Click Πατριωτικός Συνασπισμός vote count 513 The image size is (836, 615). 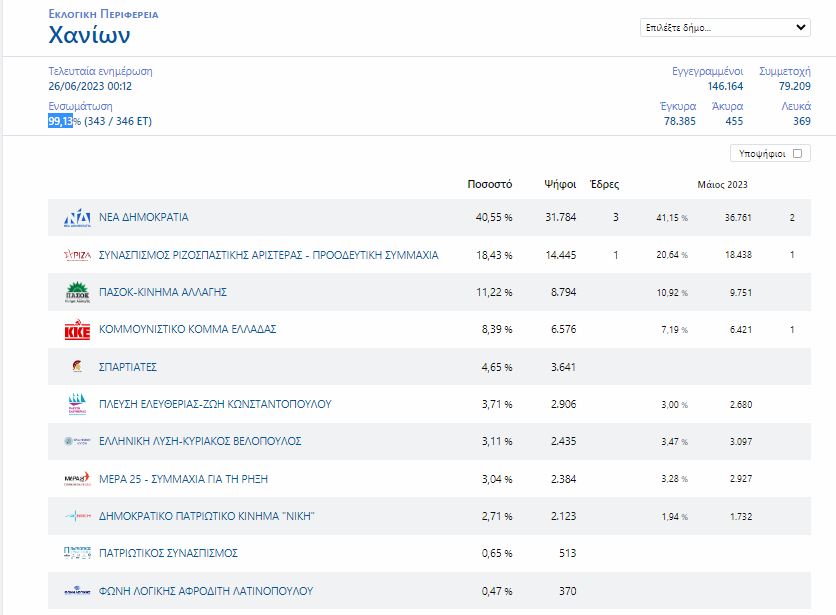tap(567, 553)
